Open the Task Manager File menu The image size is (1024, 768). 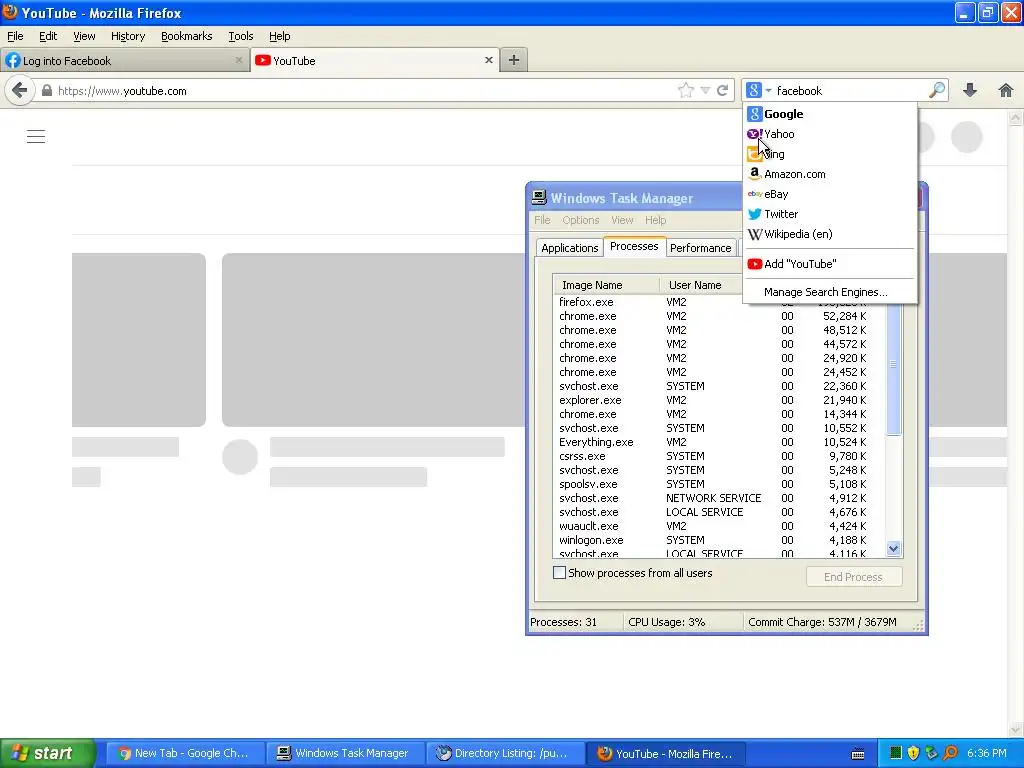[542, 220]
